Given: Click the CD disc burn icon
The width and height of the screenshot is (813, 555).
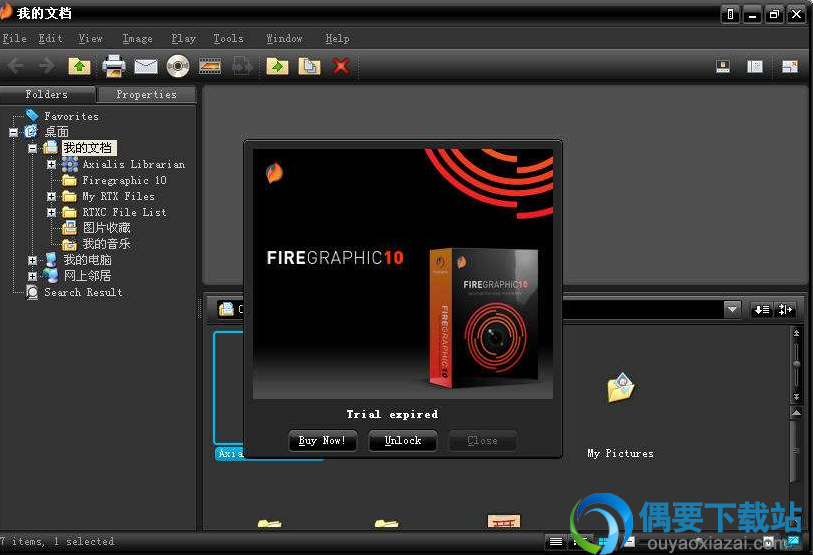Looking at the screenshot, I should [178, 66].
